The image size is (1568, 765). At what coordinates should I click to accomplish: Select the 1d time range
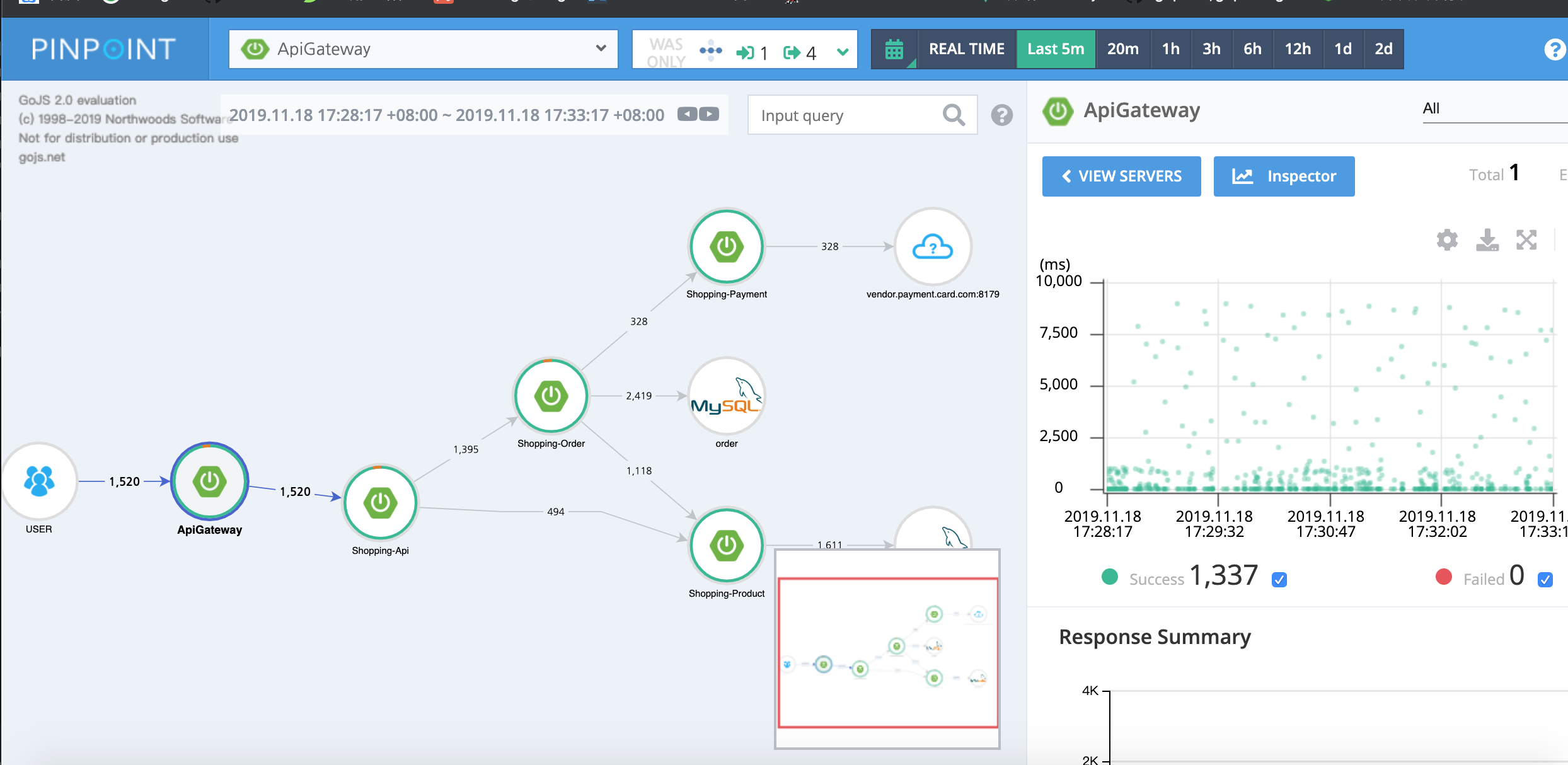(1342, 49)
